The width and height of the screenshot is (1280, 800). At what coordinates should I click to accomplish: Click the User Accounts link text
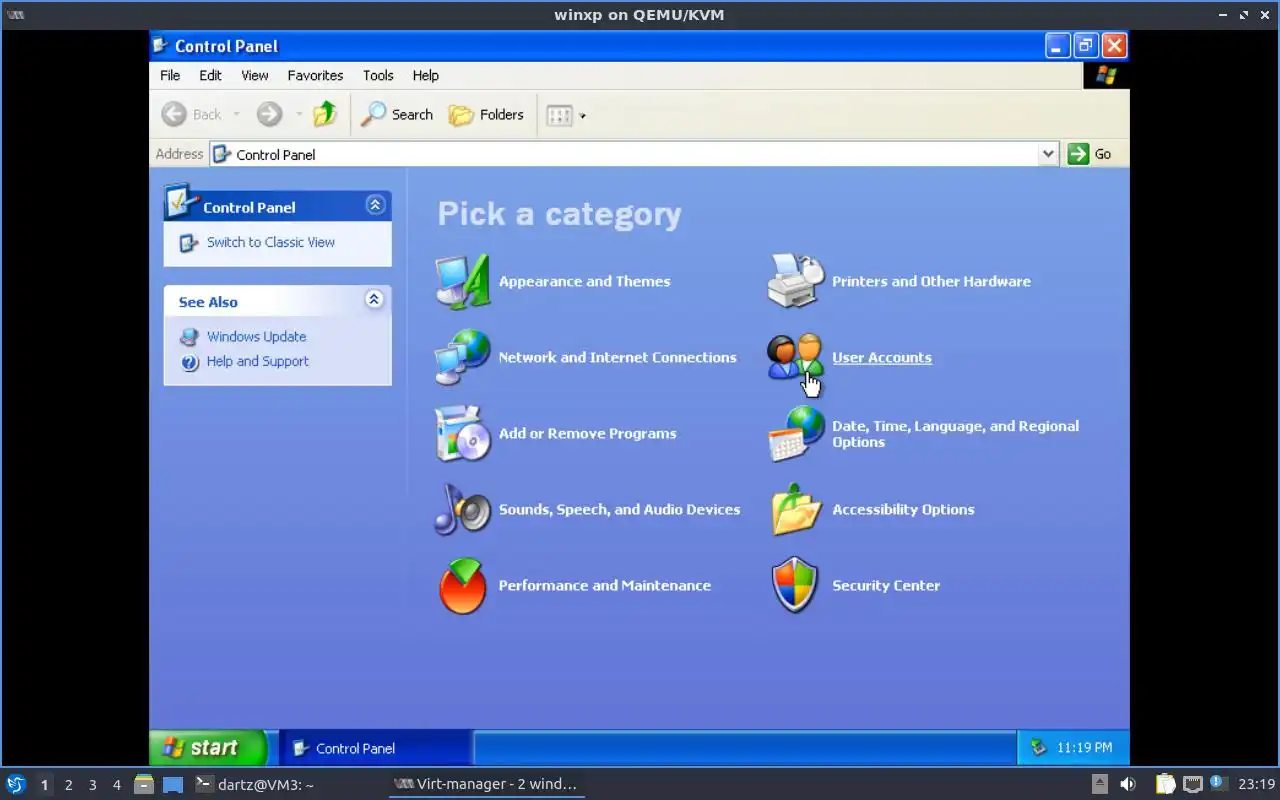coord(882,358)
